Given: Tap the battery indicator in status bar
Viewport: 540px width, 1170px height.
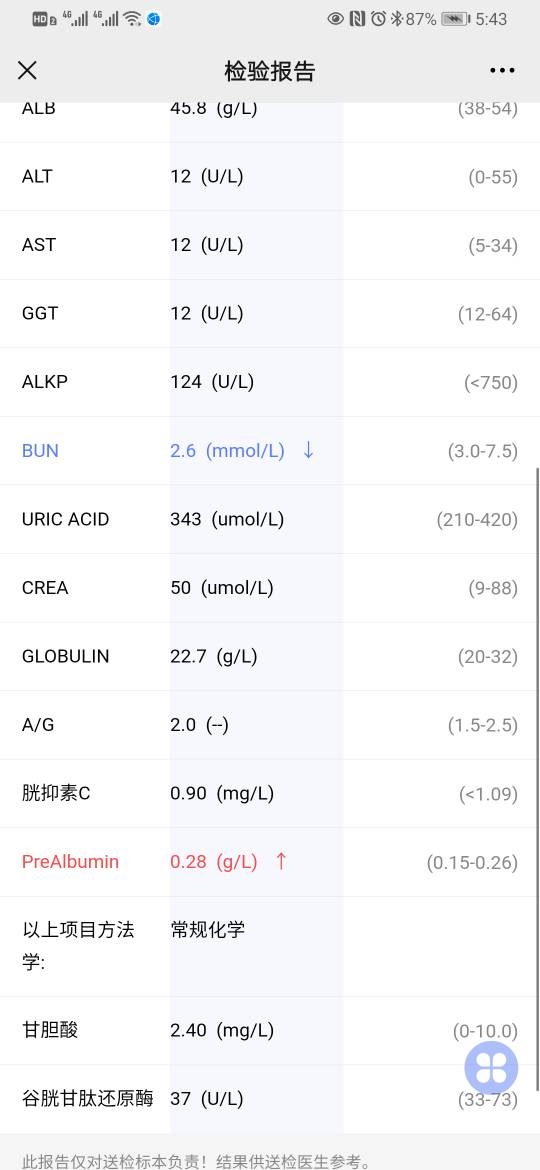Looking at the screenshot, I should (455, 19).
